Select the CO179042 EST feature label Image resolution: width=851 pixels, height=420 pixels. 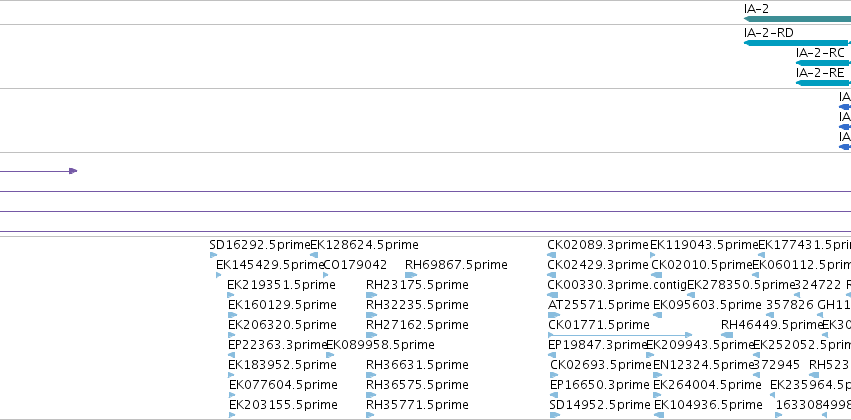[355, 265]
